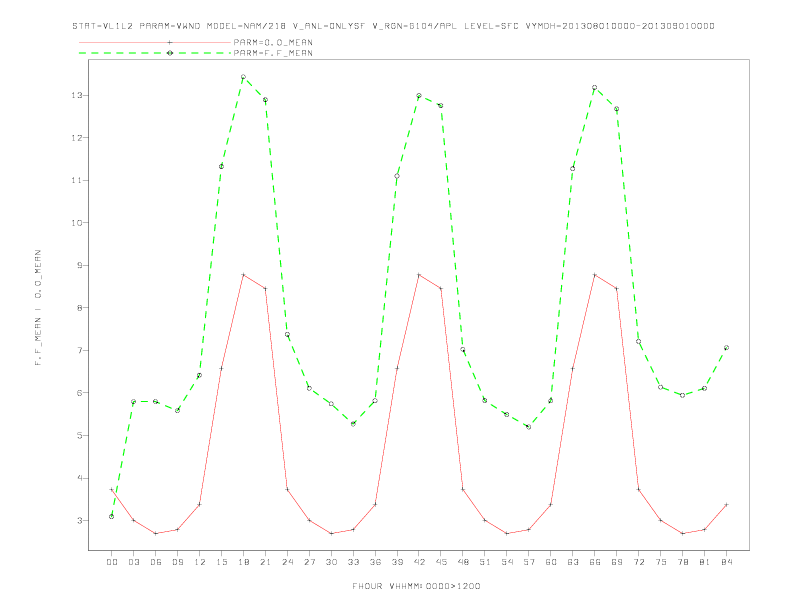Select the green dashed line sample in legend
Viewport: 792px width, 612px height.
155,53
